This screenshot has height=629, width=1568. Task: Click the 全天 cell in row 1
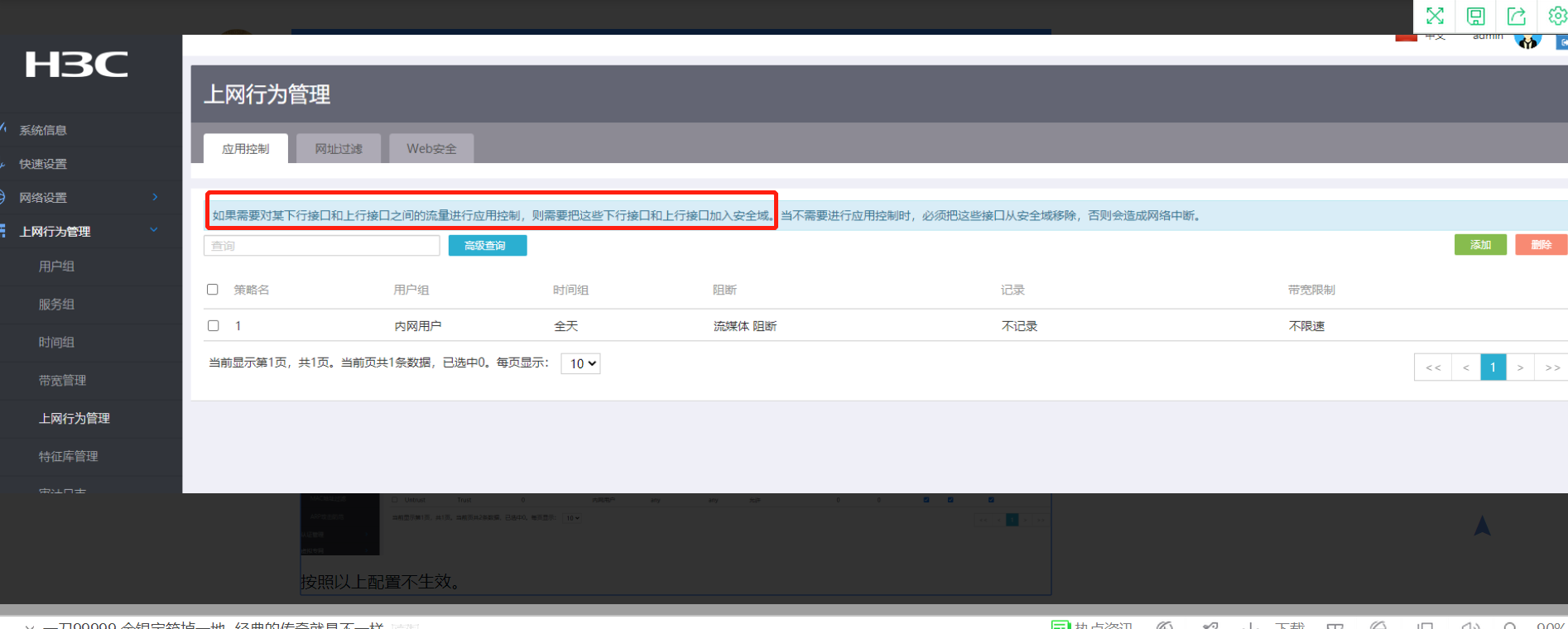[566, 326]
